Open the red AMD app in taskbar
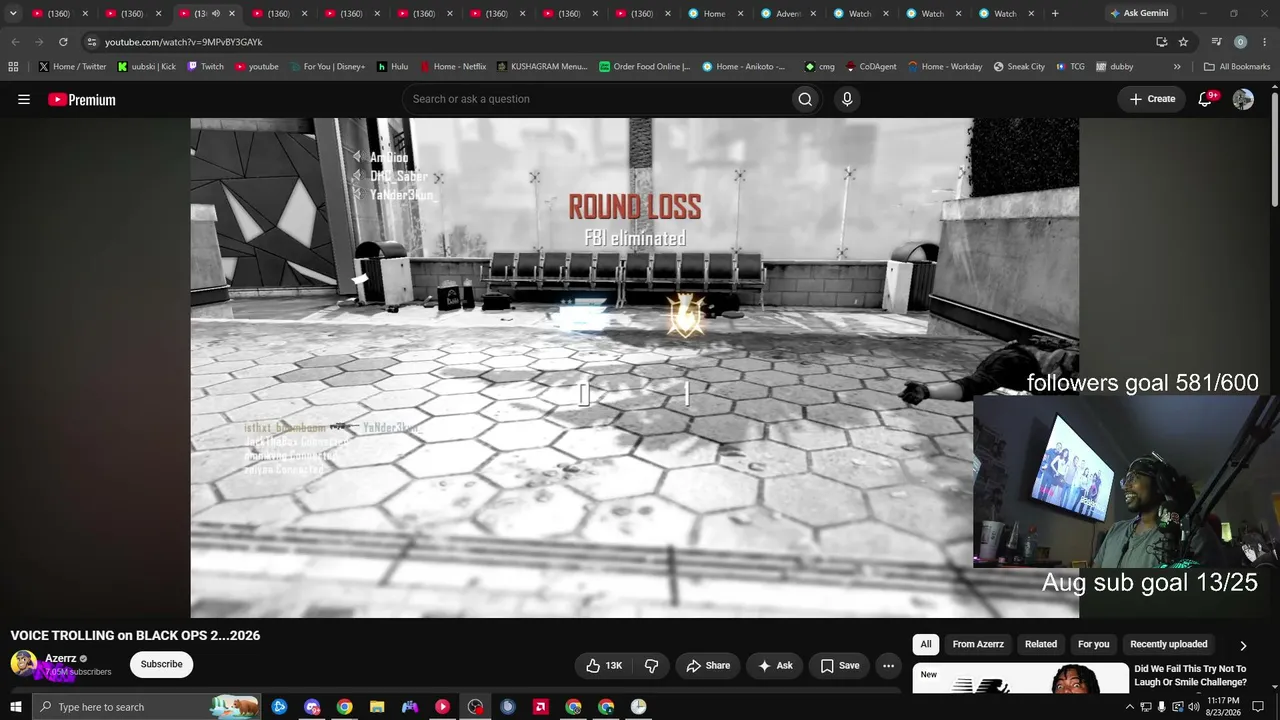Viewport: 1280px width, 720px height. 541,707
